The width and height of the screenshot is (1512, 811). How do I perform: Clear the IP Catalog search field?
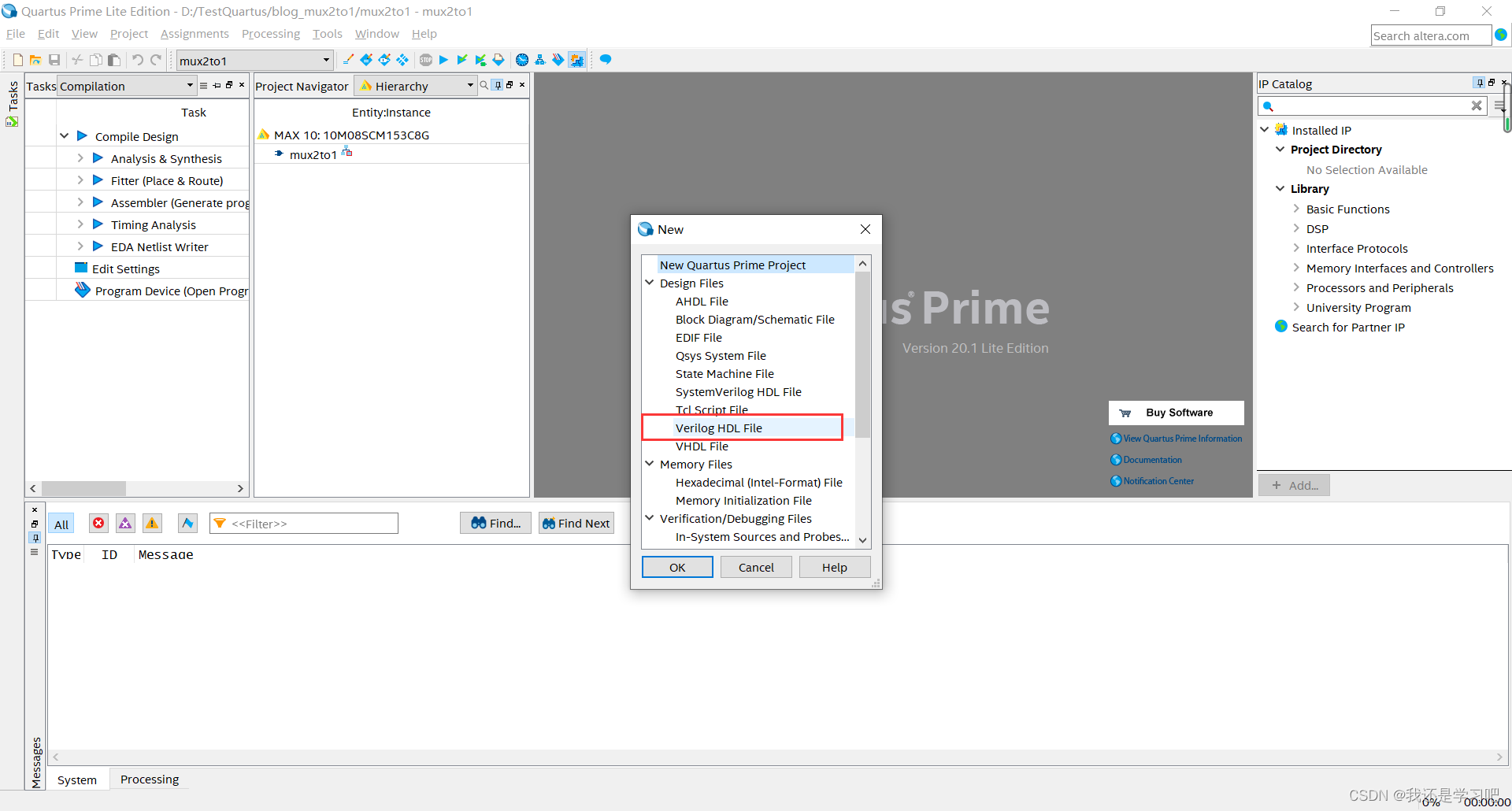pyautogui.click(x=1477, y=106)
